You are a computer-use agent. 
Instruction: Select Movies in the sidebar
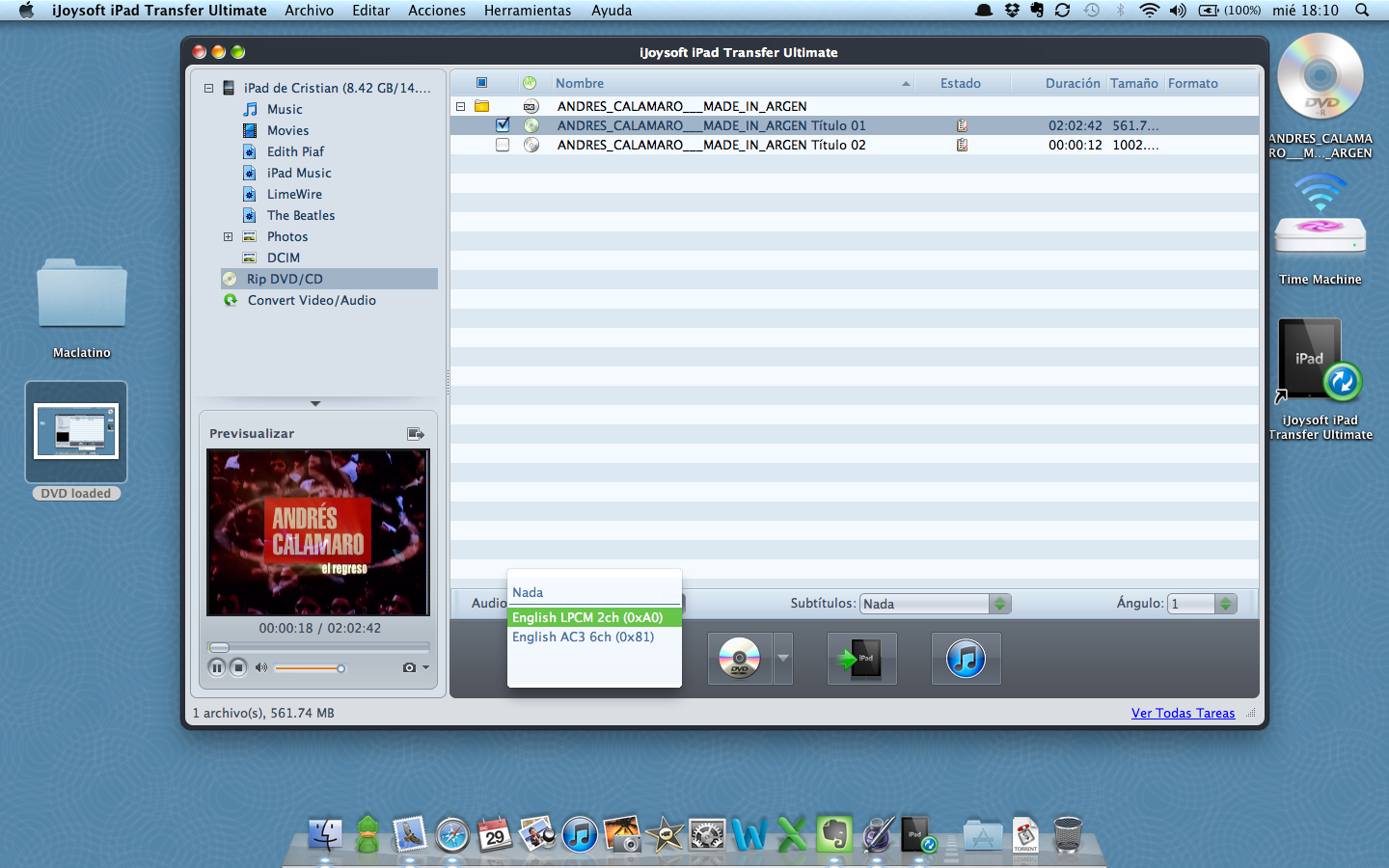pos(287,130)
